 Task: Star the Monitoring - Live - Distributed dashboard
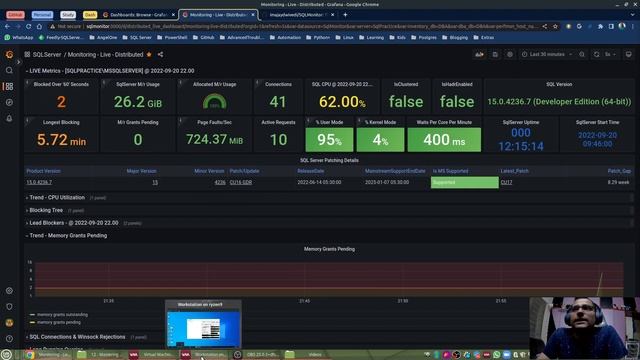[149, 54]
